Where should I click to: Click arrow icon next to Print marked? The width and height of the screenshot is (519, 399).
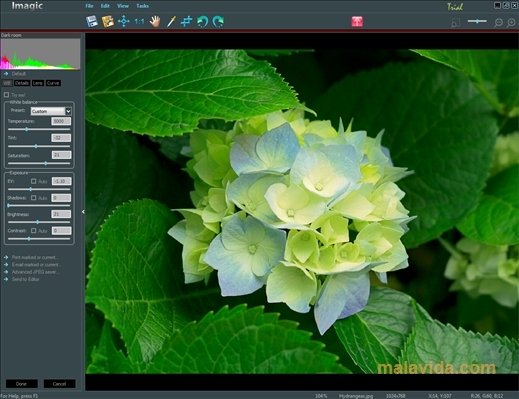point(6,257)
